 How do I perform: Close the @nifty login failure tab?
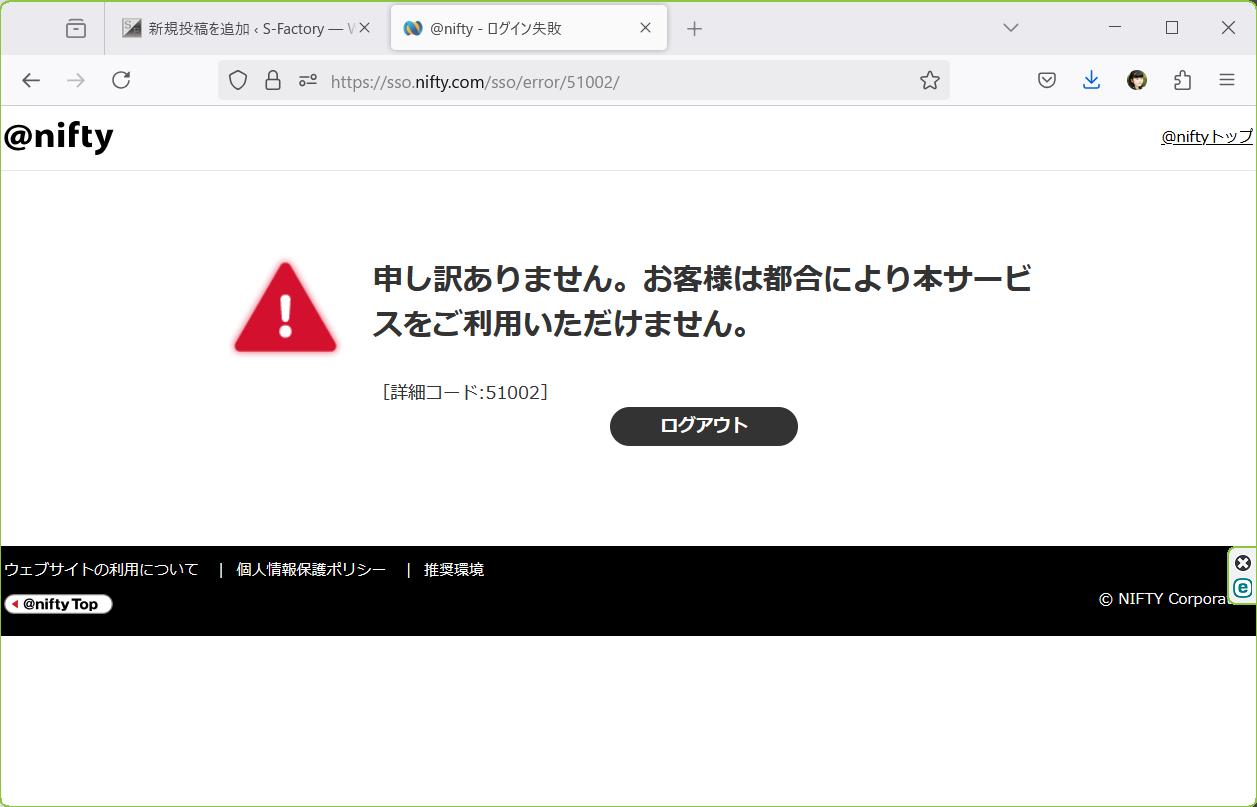(x=646, y=28)
